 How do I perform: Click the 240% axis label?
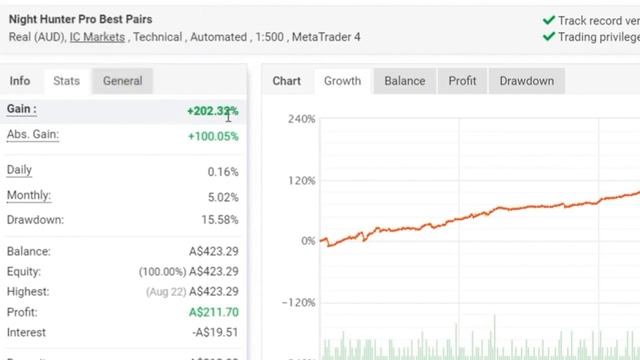(x=302, y=119)
